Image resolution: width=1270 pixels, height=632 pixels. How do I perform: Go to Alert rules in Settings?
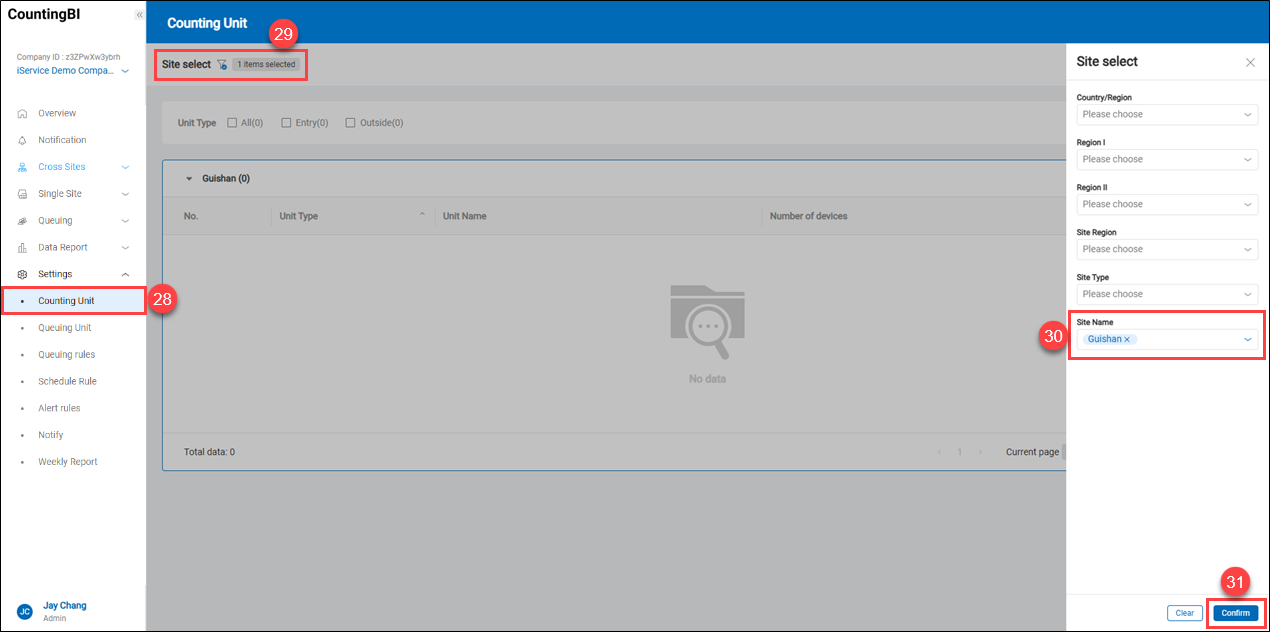59,408
